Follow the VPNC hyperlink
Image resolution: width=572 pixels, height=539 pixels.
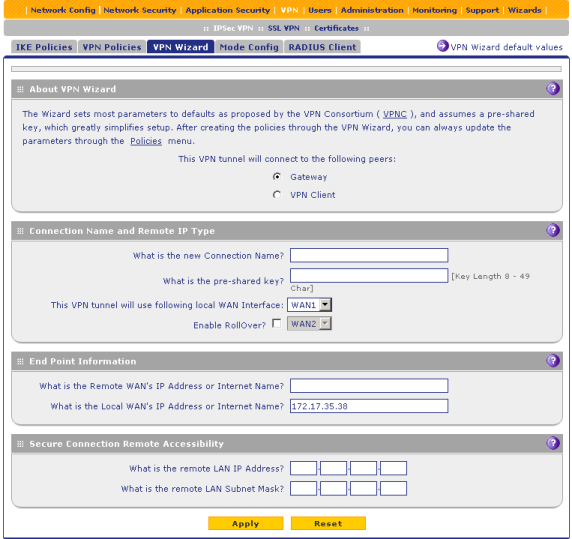point(395,114)
